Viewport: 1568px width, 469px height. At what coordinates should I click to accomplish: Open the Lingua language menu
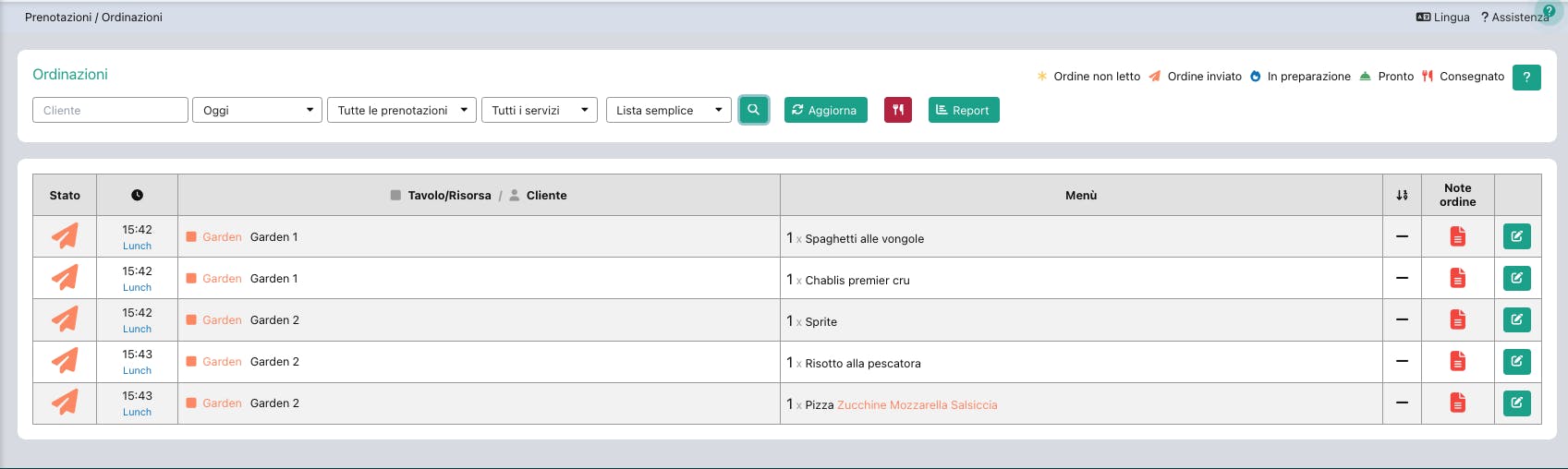tap(1443, 17)
